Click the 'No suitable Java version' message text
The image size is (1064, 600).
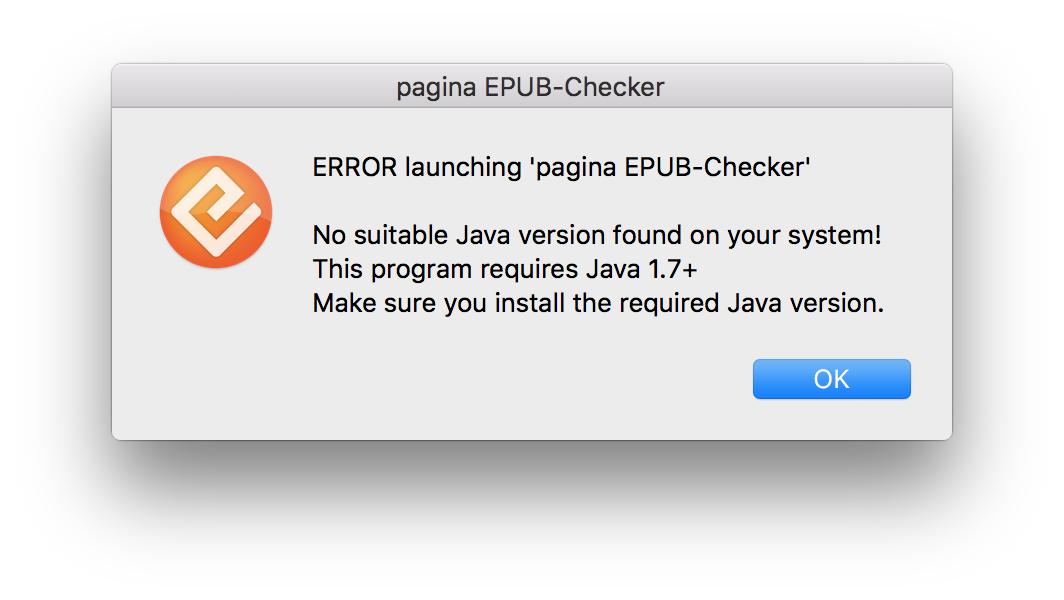point(596,235)
